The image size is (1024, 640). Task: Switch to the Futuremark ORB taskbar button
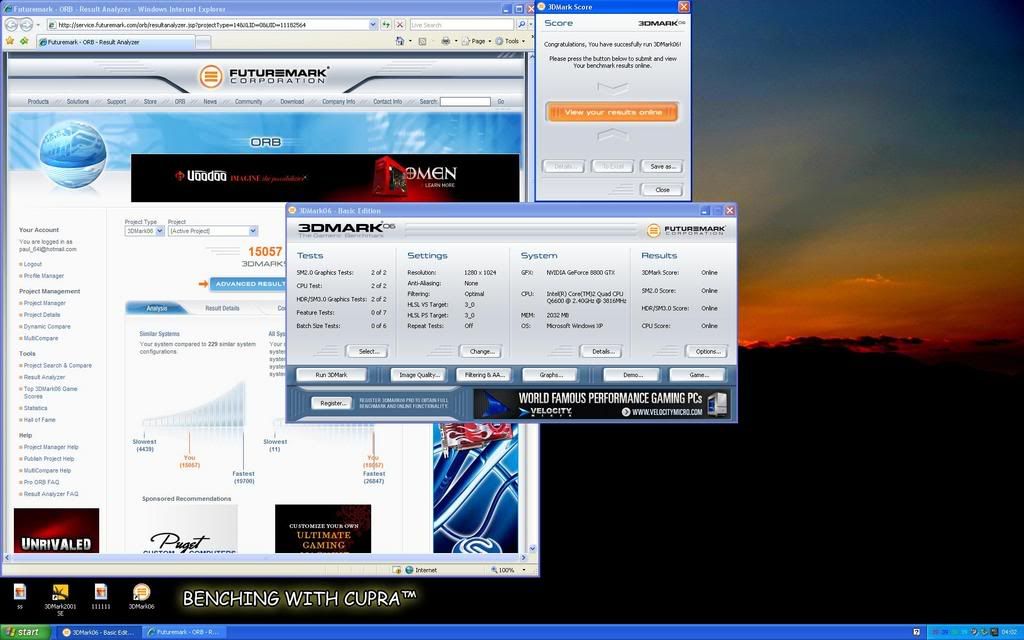[185, 632]
